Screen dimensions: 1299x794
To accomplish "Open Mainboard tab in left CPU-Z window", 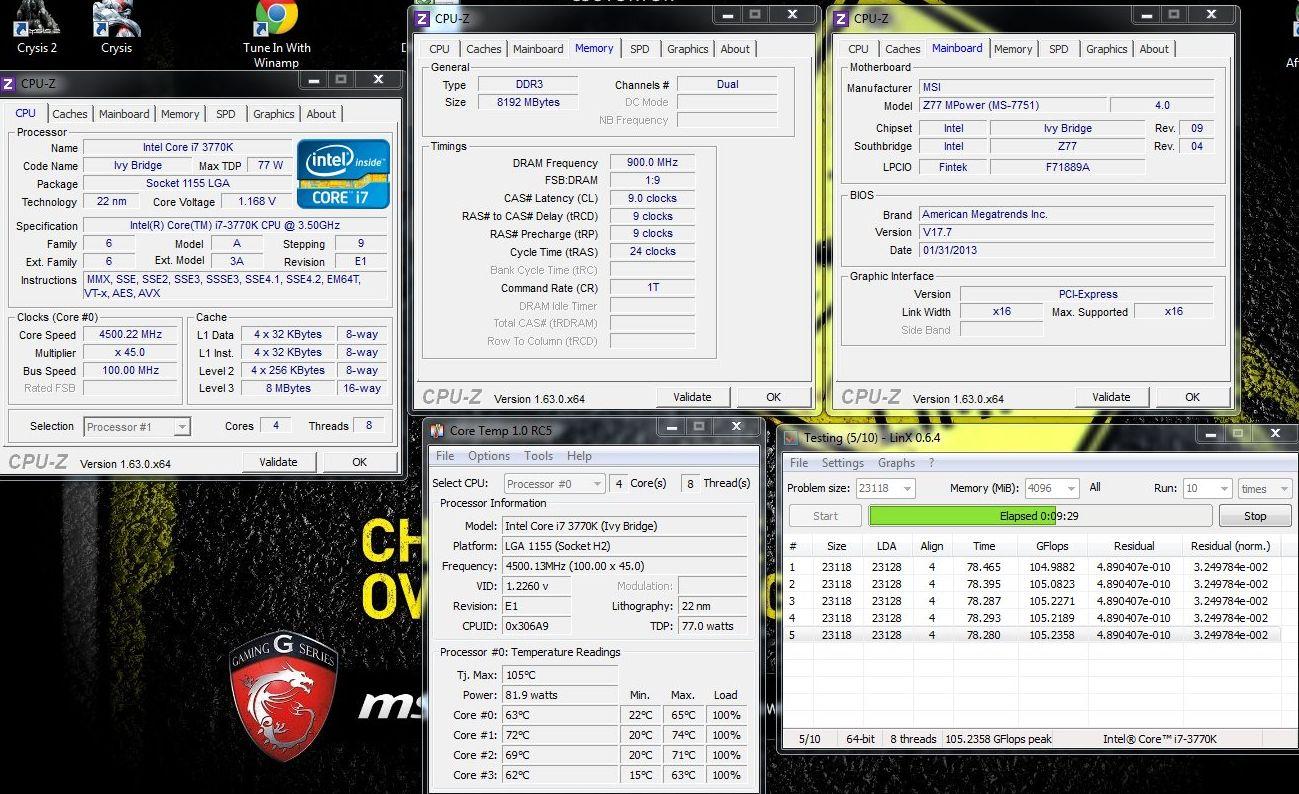I will [x=124, y=114].
